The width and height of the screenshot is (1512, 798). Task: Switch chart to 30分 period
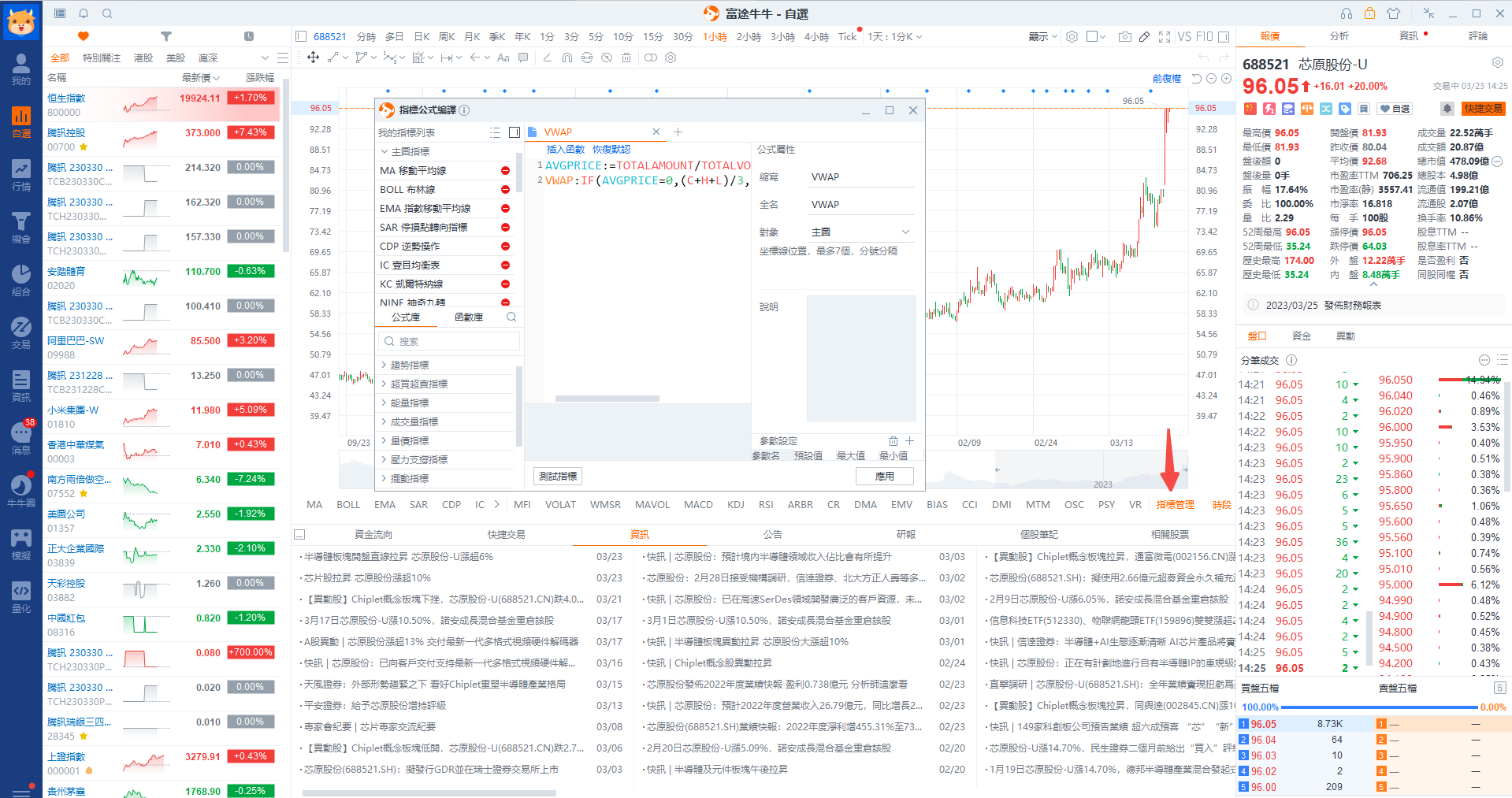pyautogui.click(x=682, y=36)
